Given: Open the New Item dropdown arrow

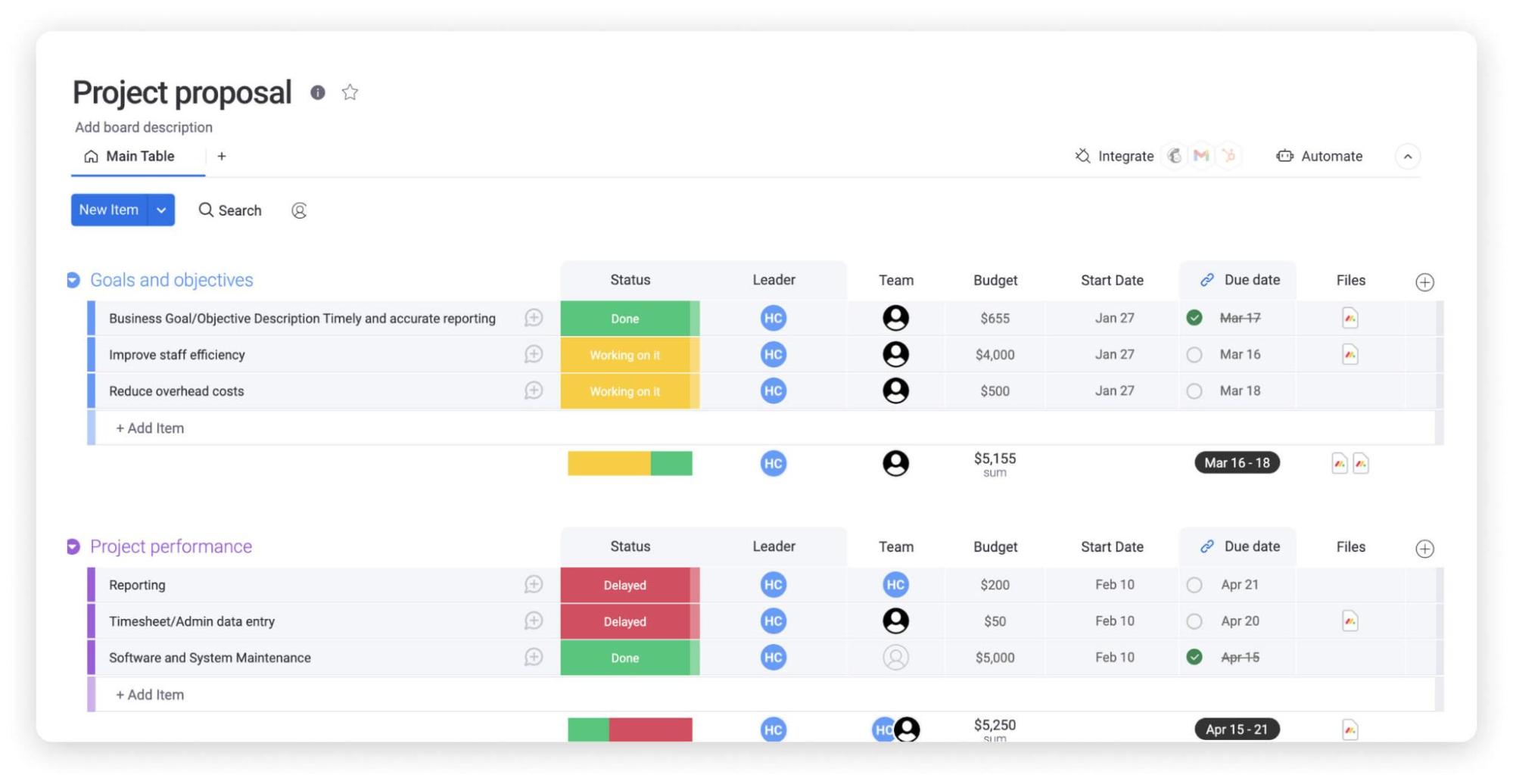Looking at the screenshot, I should coord(160,210).
